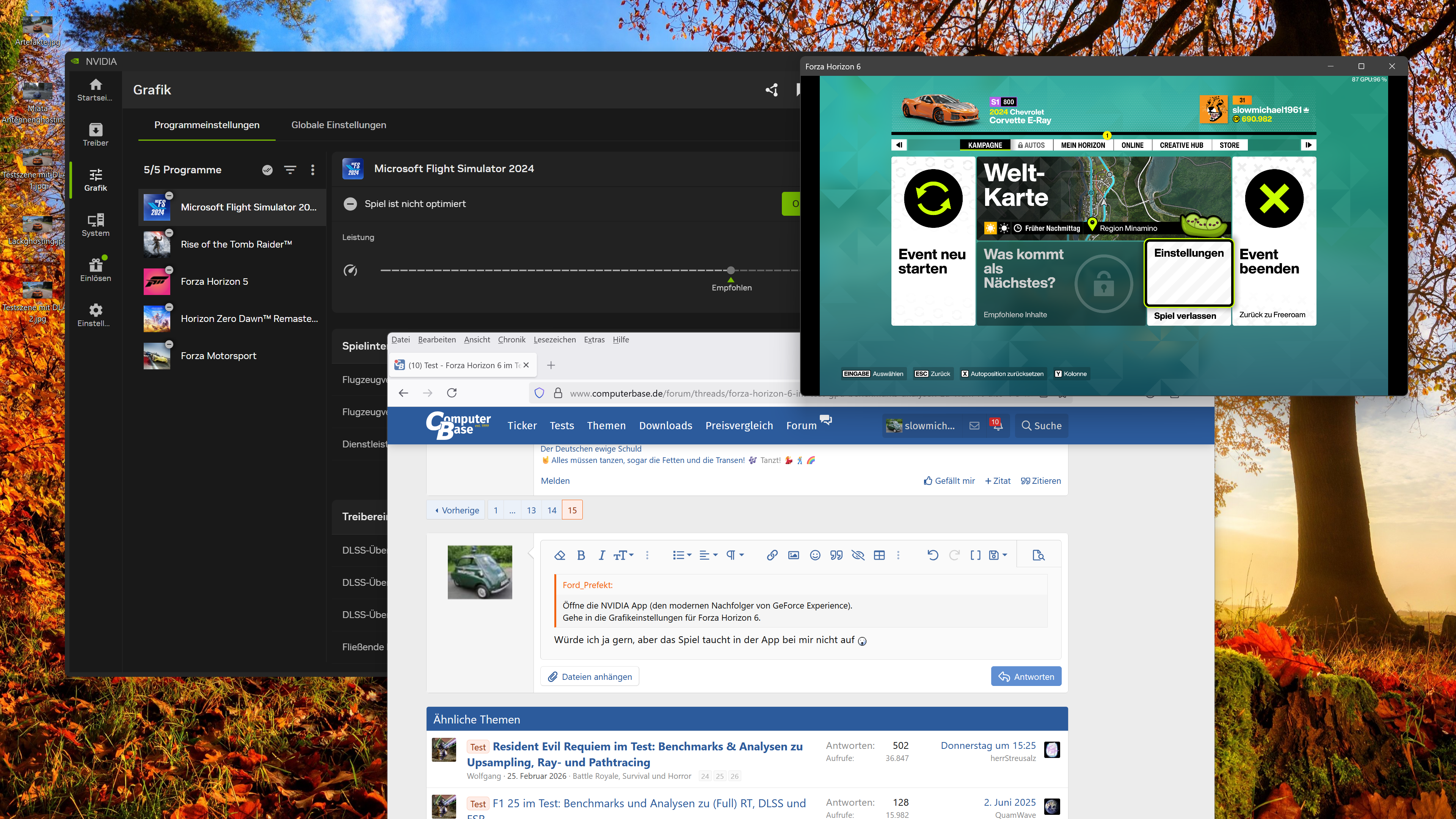
Task: Open System section in NVIDIA sidebar
Action: (x=96, y=225)
